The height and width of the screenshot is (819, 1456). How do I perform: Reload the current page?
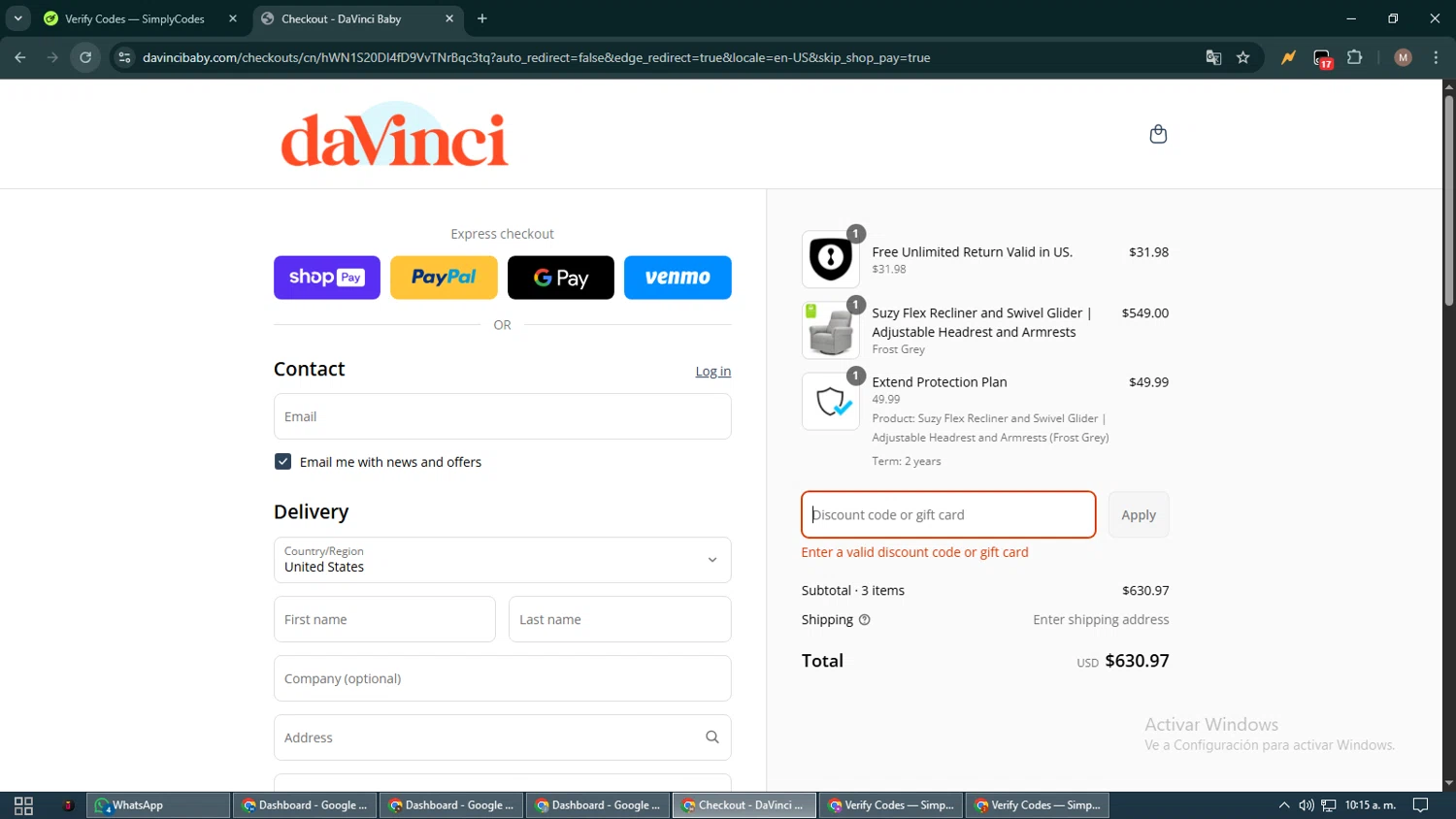[85, 57]
